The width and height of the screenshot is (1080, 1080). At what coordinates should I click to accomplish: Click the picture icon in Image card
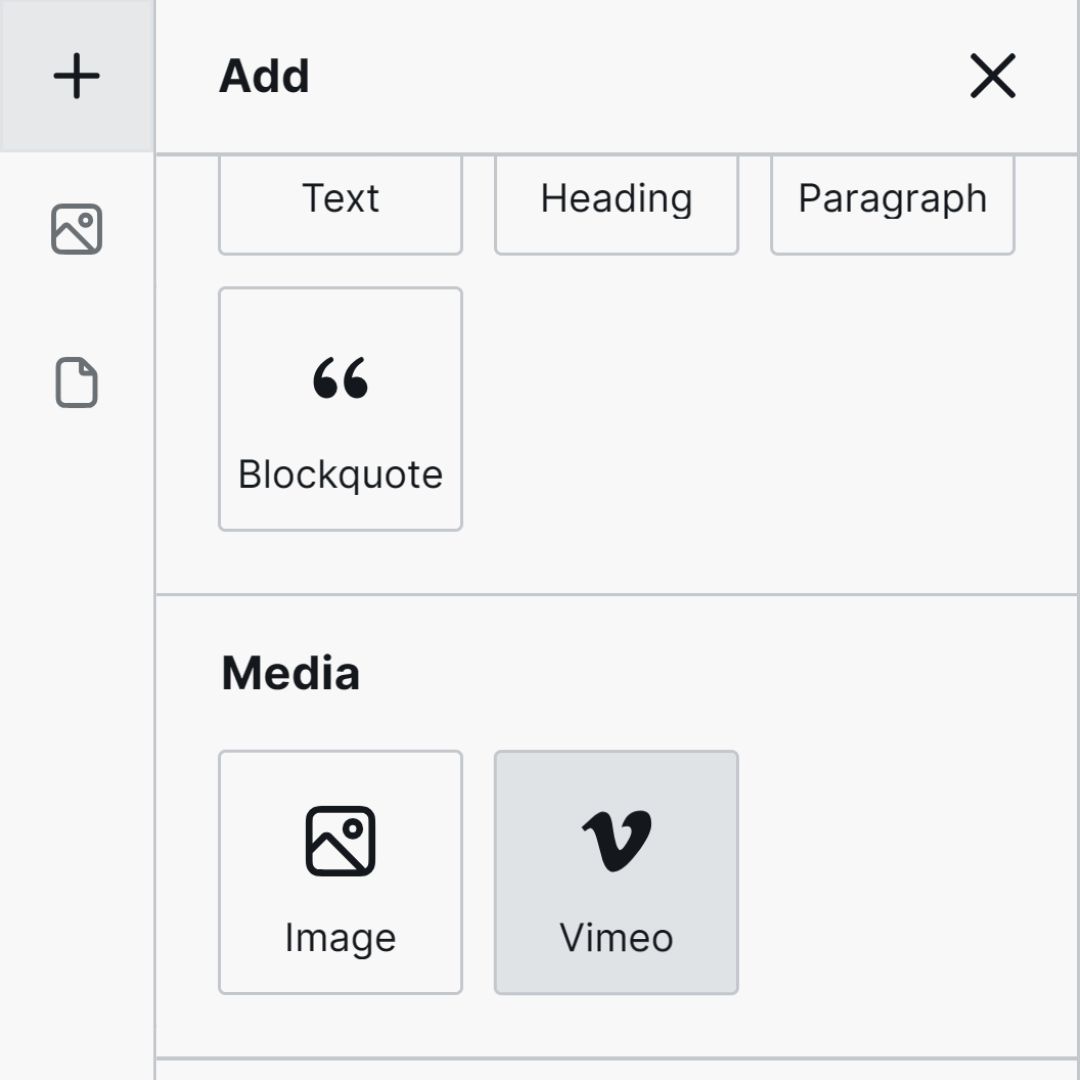(x=340, y=841)
